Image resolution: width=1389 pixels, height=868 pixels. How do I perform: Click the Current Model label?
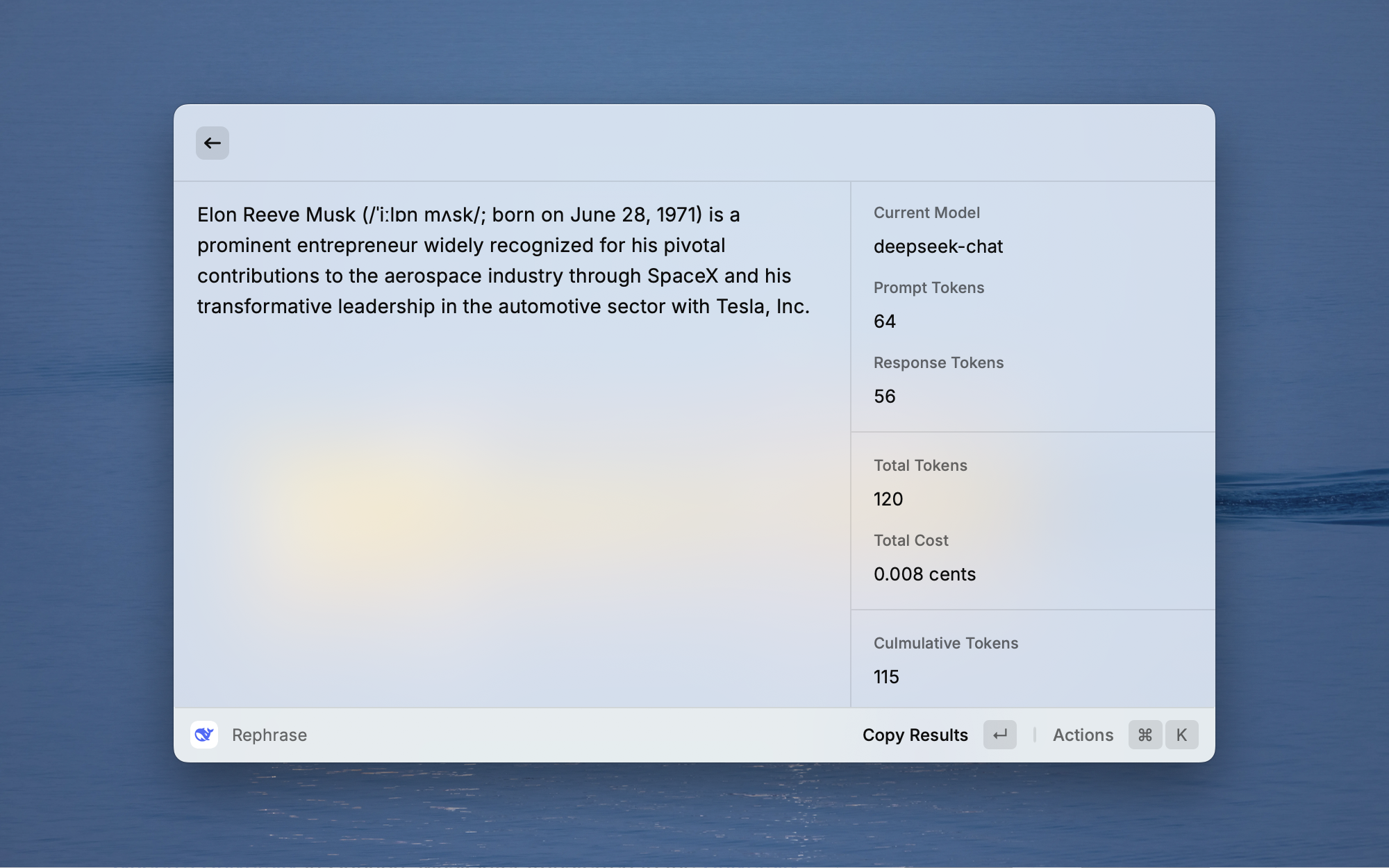(926, 212)
